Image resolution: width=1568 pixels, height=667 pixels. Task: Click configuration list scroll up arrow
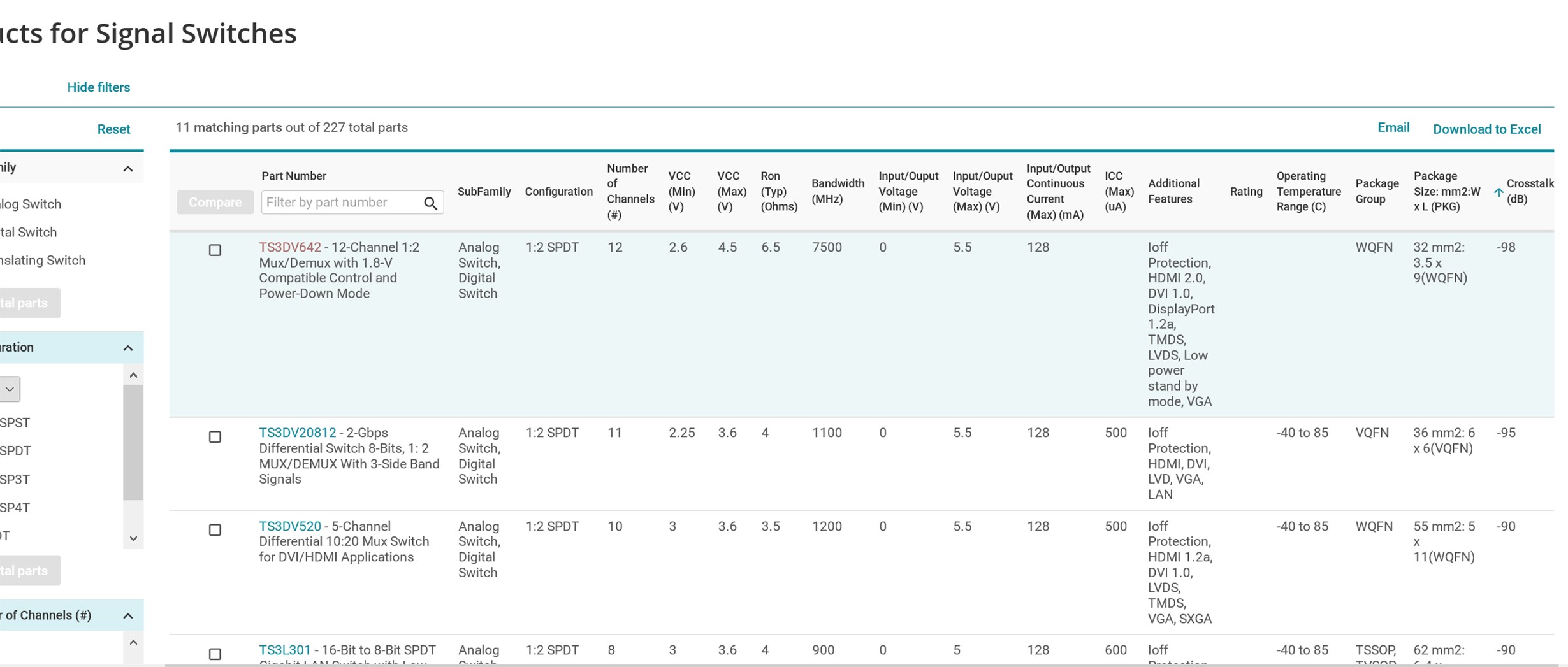[x=133, y=375]
